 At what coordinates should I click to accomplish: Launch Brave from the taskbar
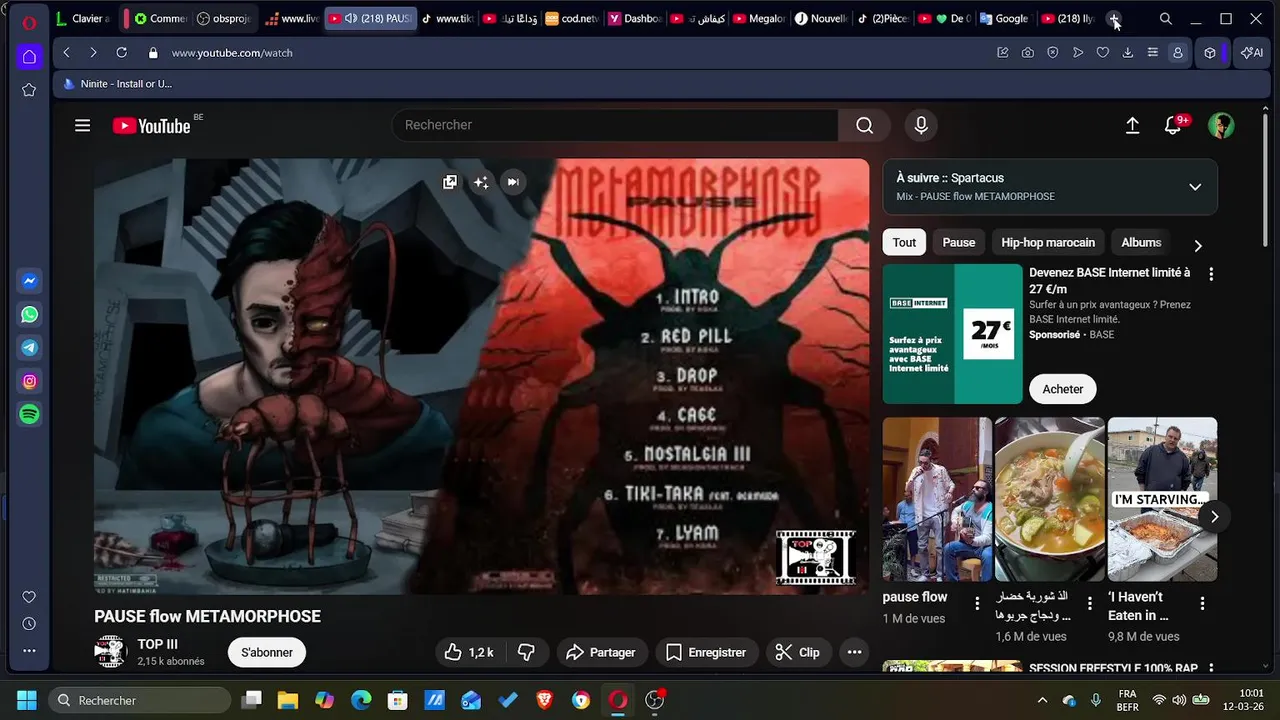(x=544, y=700)
